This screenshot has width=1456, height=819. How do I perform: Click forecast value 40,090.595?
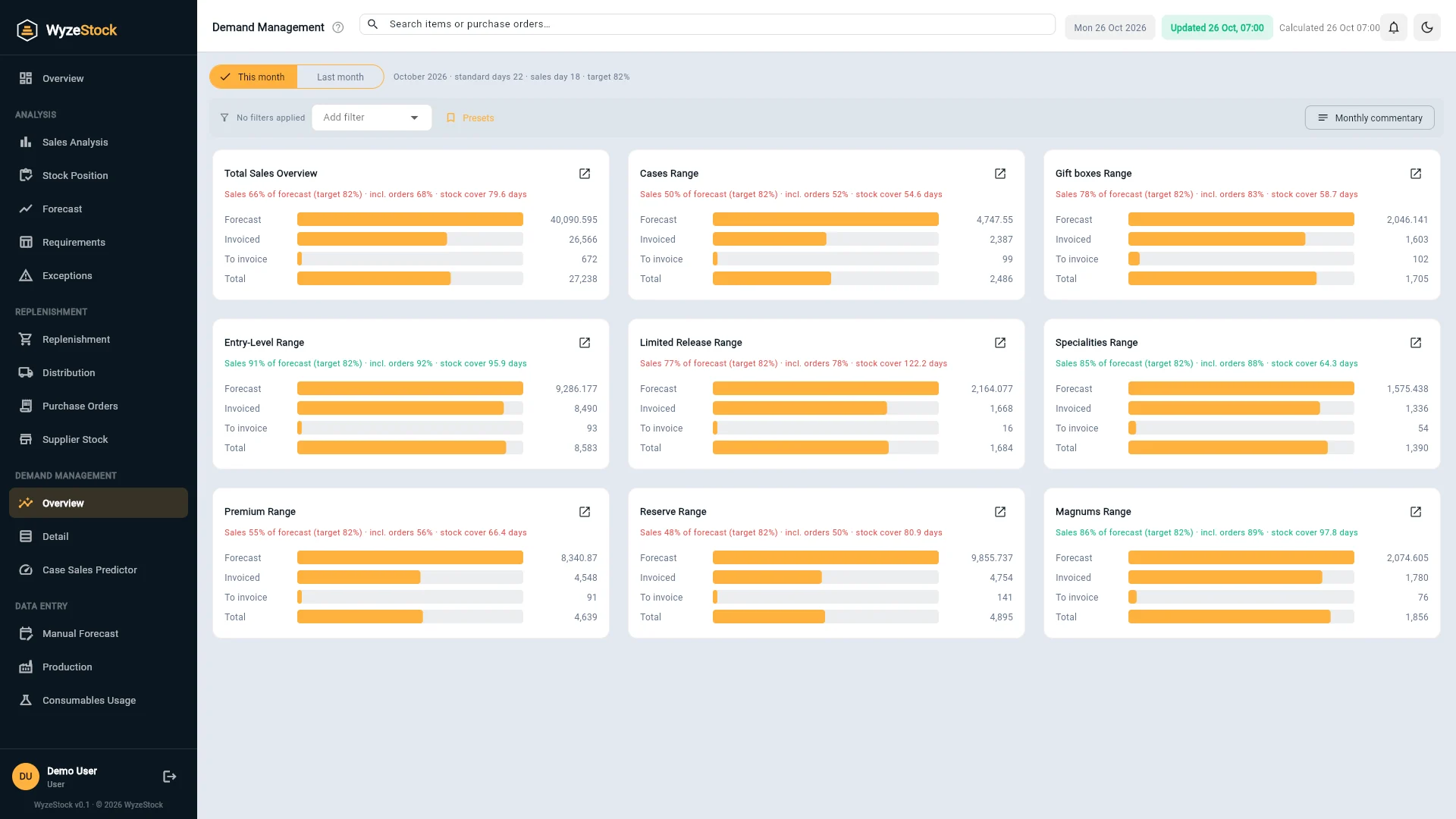point(574,220)
